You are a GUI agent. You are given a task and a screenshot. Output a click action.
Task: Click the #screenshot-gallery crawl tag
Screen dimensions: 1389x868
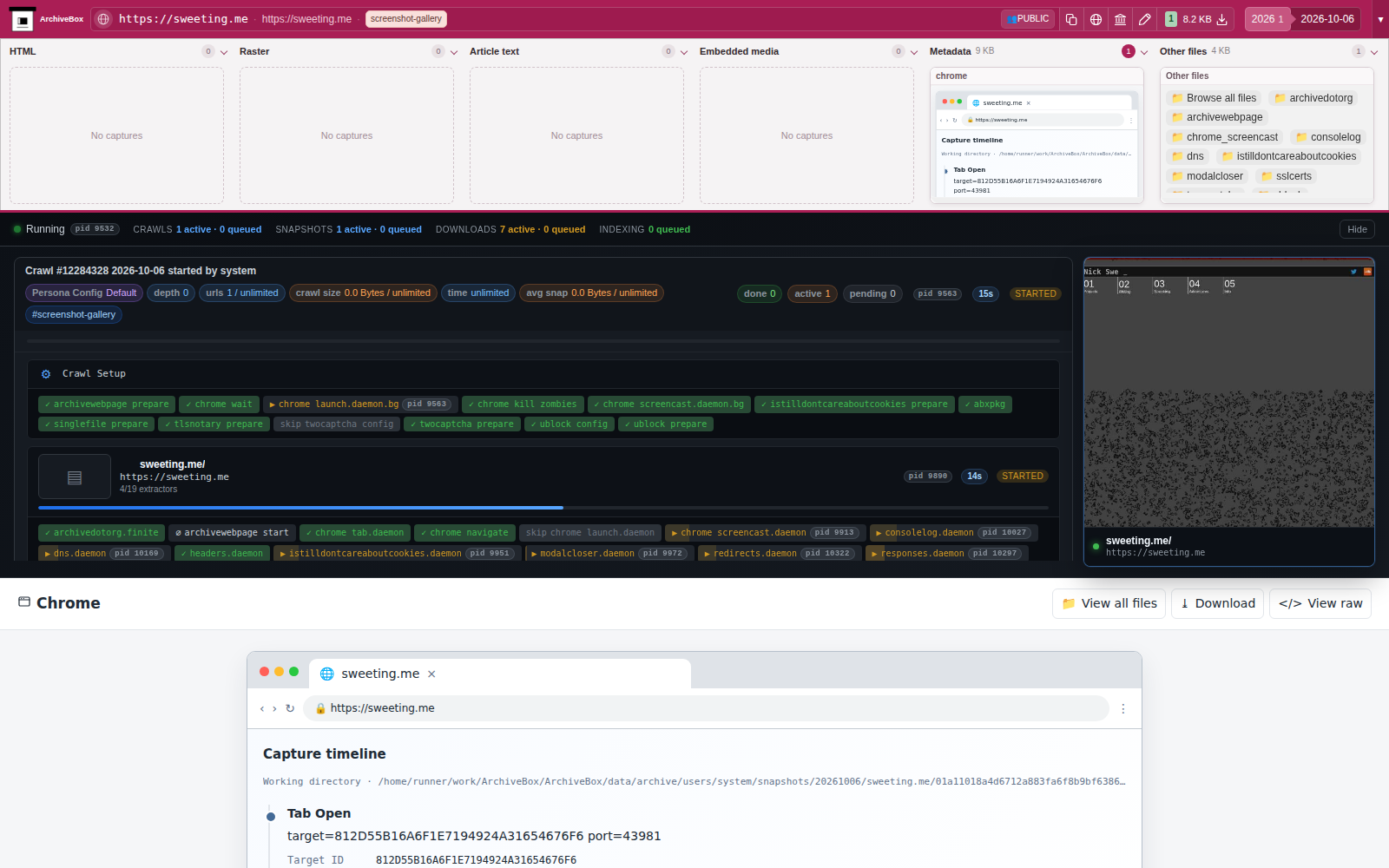tap(74, 315)
